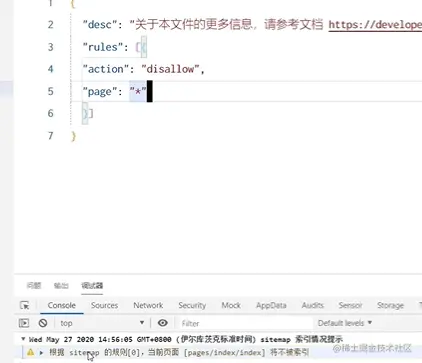This screenshot has width=422, height=363.
Task: Click the console Filter input field
Action: (x=246, y=323)
